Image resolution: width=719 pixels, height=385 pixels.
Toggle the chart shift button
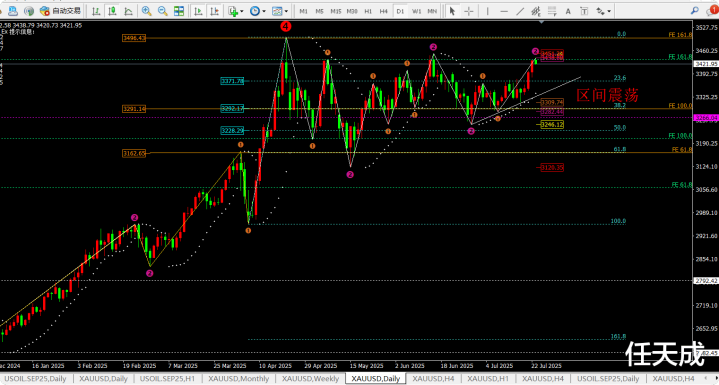[213, 11]
